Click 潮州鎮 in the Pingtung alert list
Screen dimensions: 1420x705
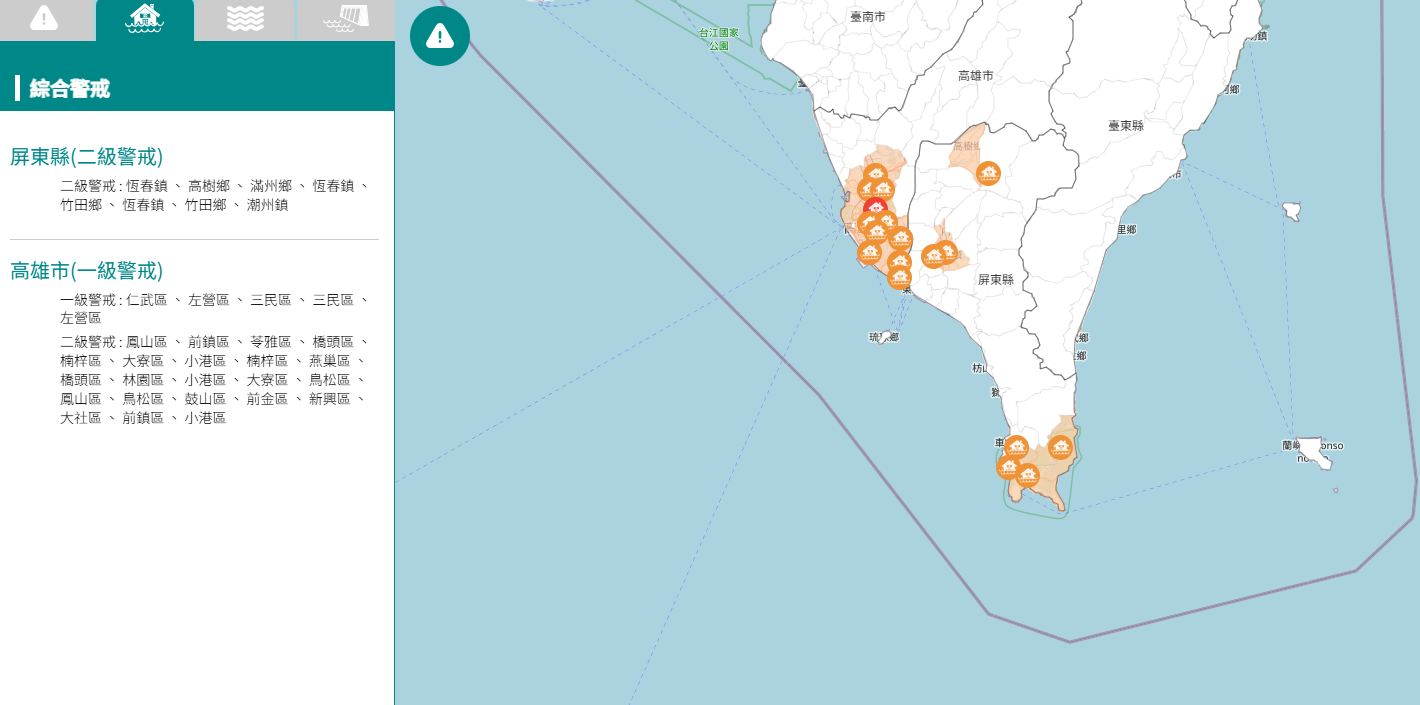coord(267,205)
